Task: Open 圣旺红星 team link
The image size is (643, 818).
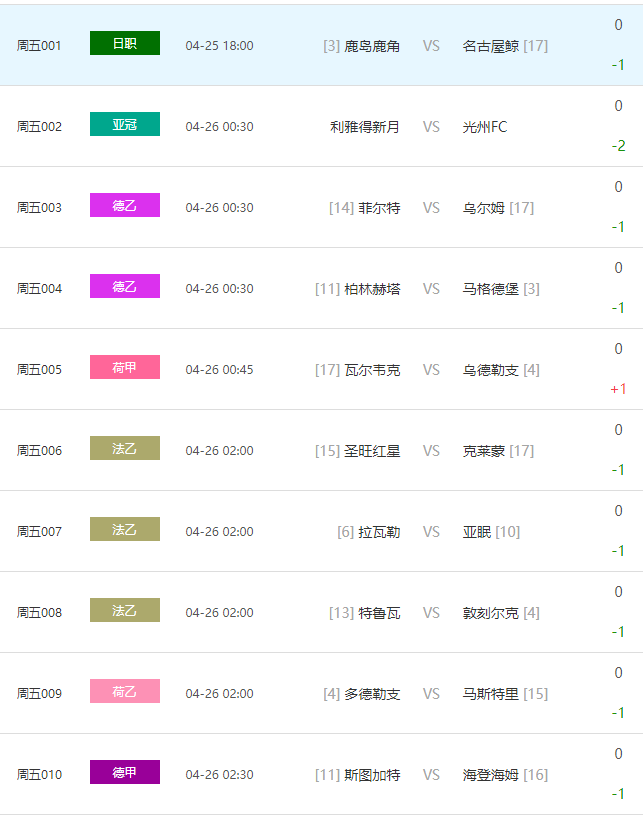Action: click(372, 451)
